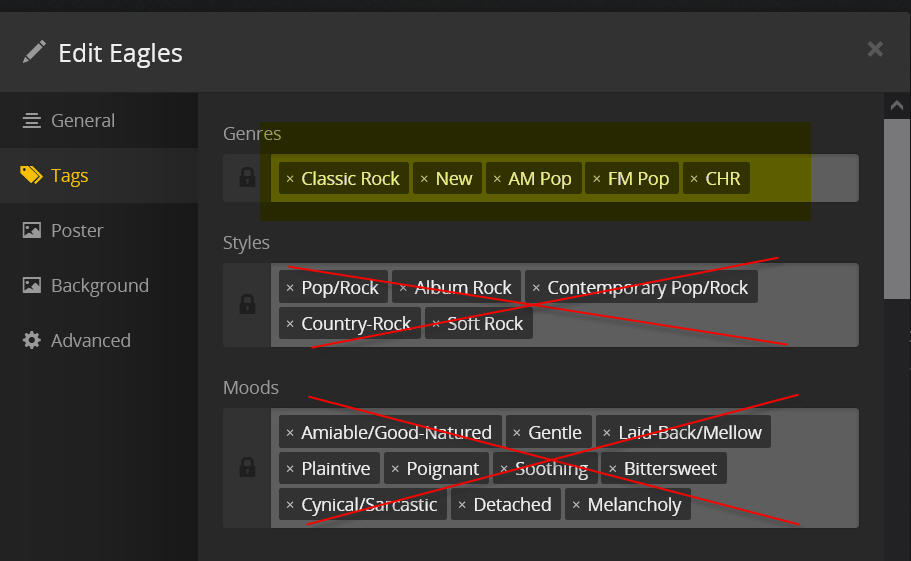The height and width of the screenshot is (561, 911).
Task: Remove the Pop/Rock style tag
Action: (x=290, y=287)
